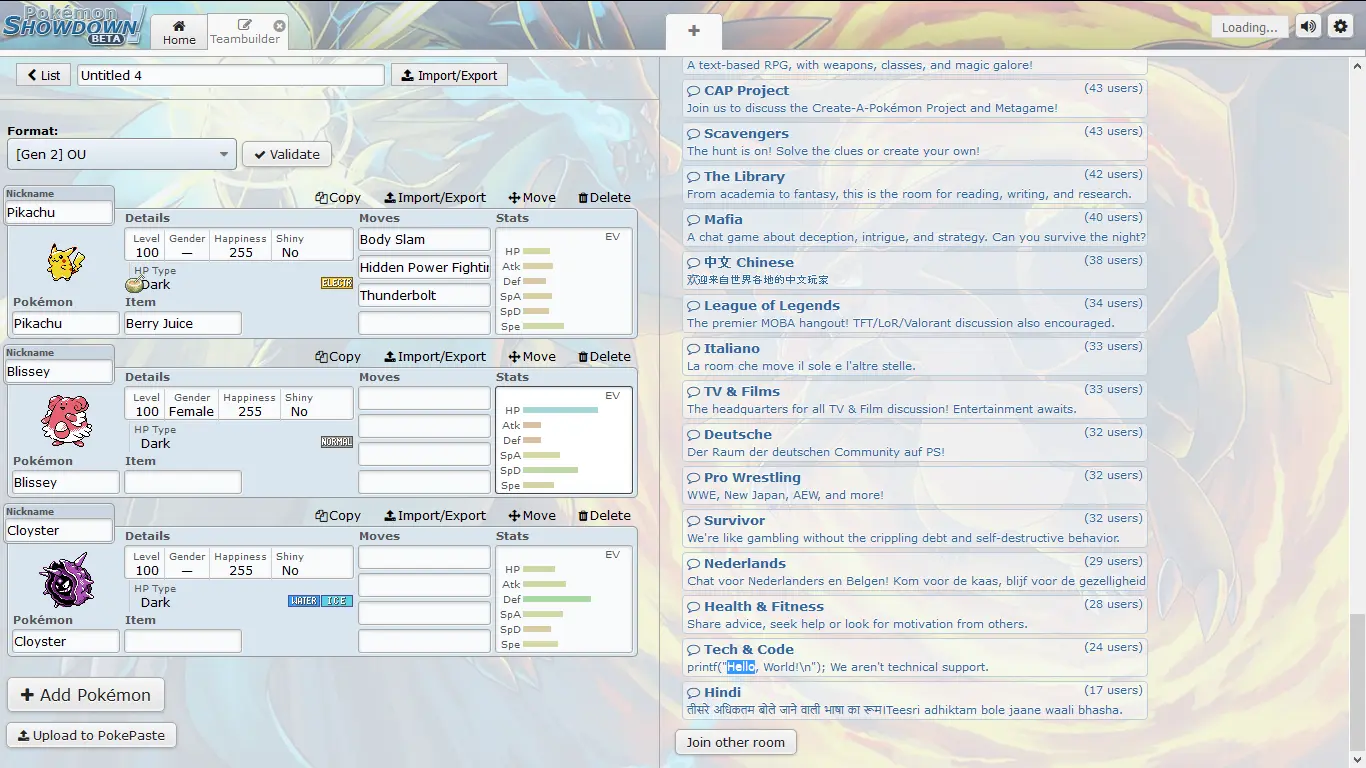Click Blissey's first empty move slot
Screen dimensions: 1366x768
[x=424, y=399]
